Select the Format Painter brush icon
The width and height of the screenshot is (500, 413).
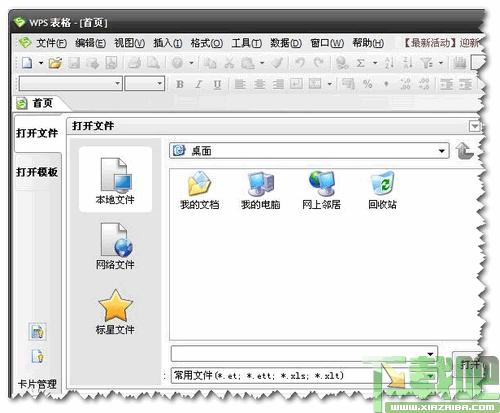click(x=277, y=63)
